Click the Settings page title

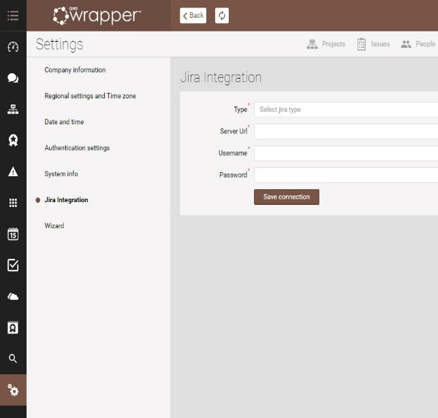pos(59,45)
